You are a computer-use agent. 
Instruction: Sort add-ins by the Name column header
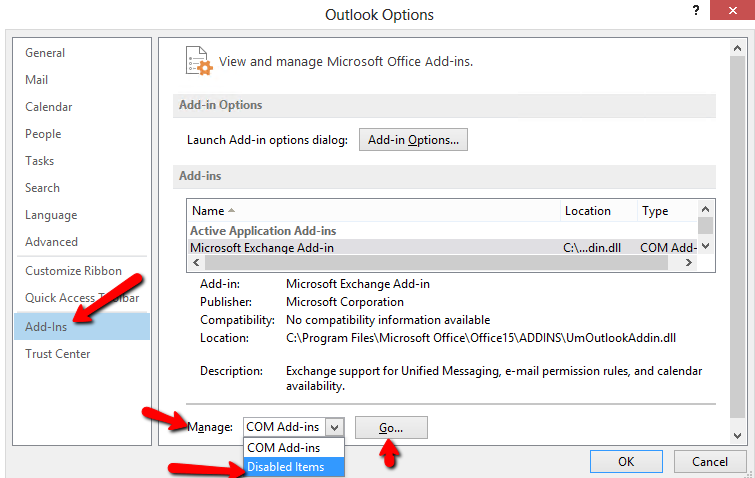(x=373, y=211)
